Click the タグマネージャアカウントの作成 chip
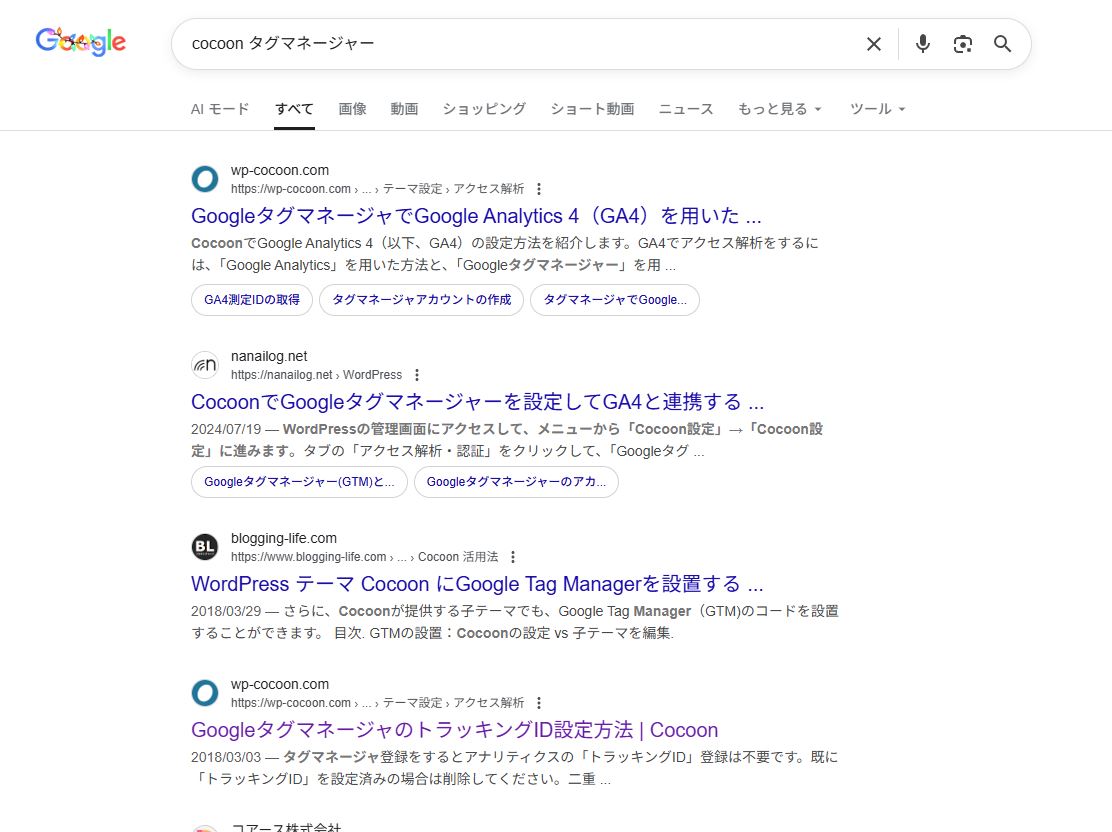The image size is (1112, 832). tap(421, 300)
